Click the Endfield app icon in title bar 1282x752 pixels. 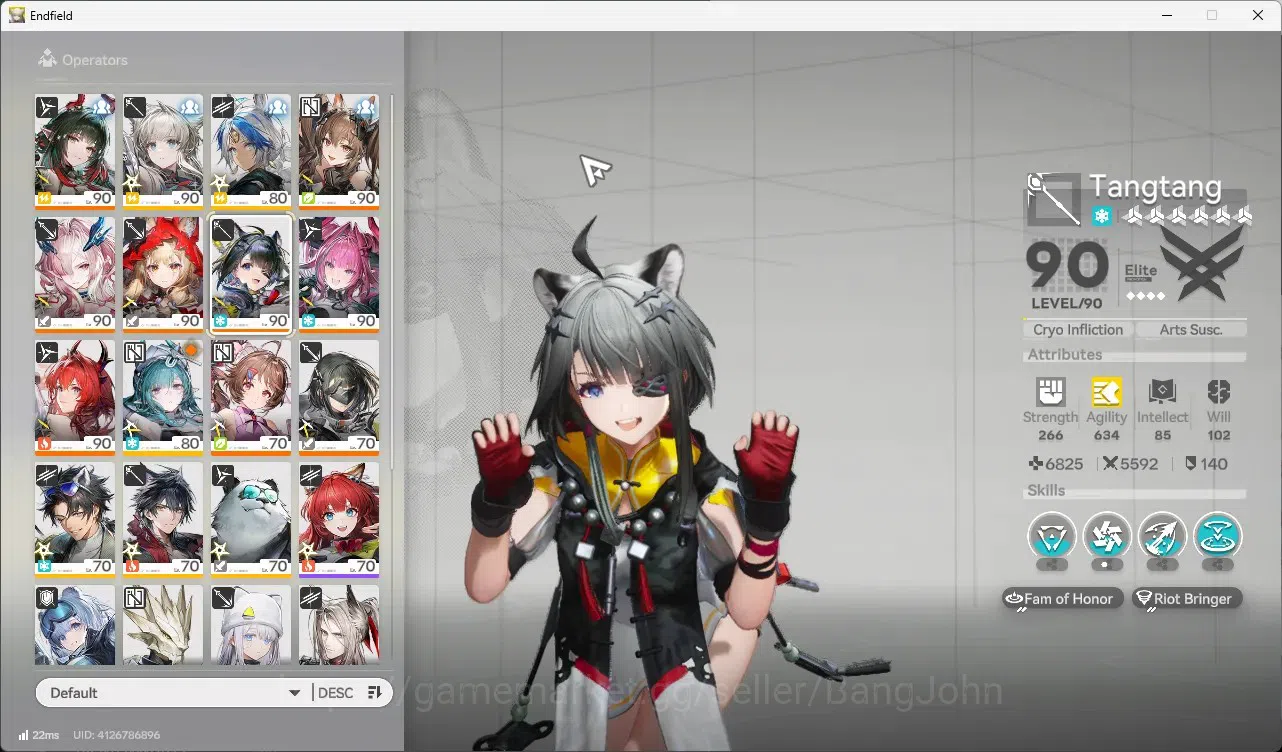click(x=17, y=15)
